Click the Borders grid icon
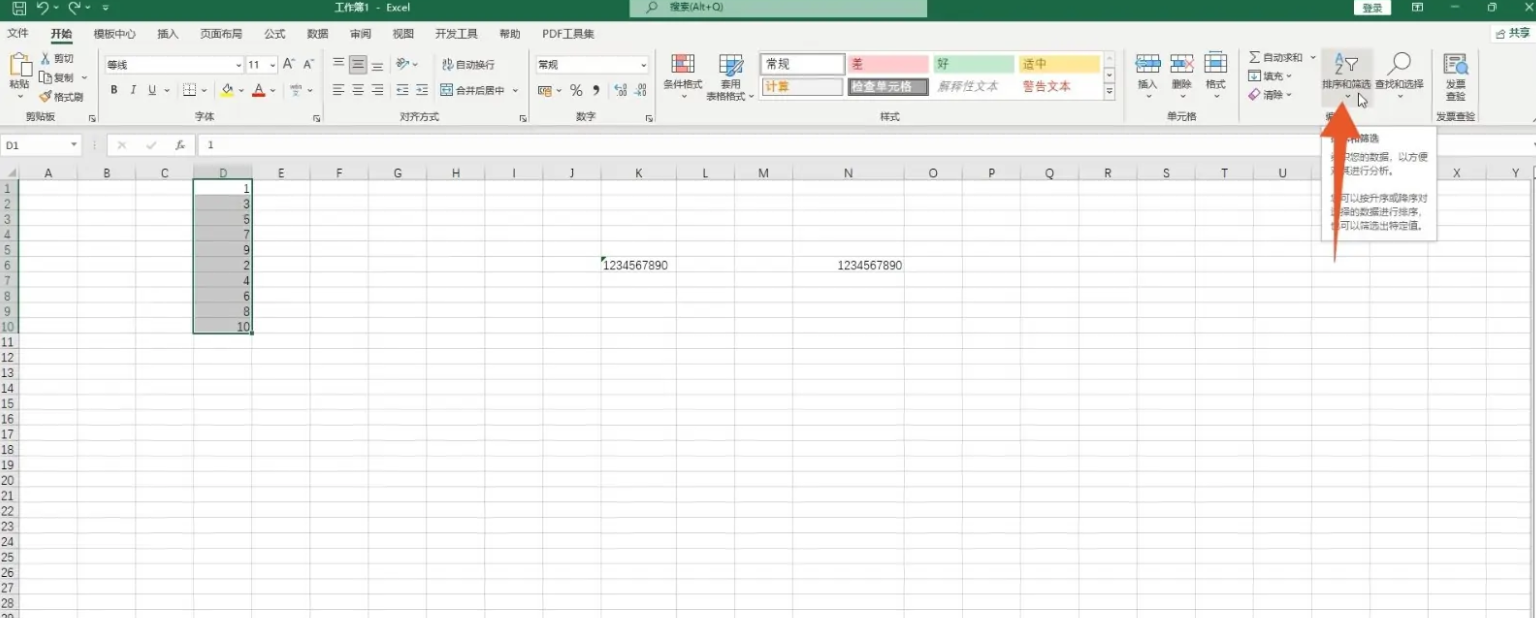The image size is (1536, 618). pos(189,90)
